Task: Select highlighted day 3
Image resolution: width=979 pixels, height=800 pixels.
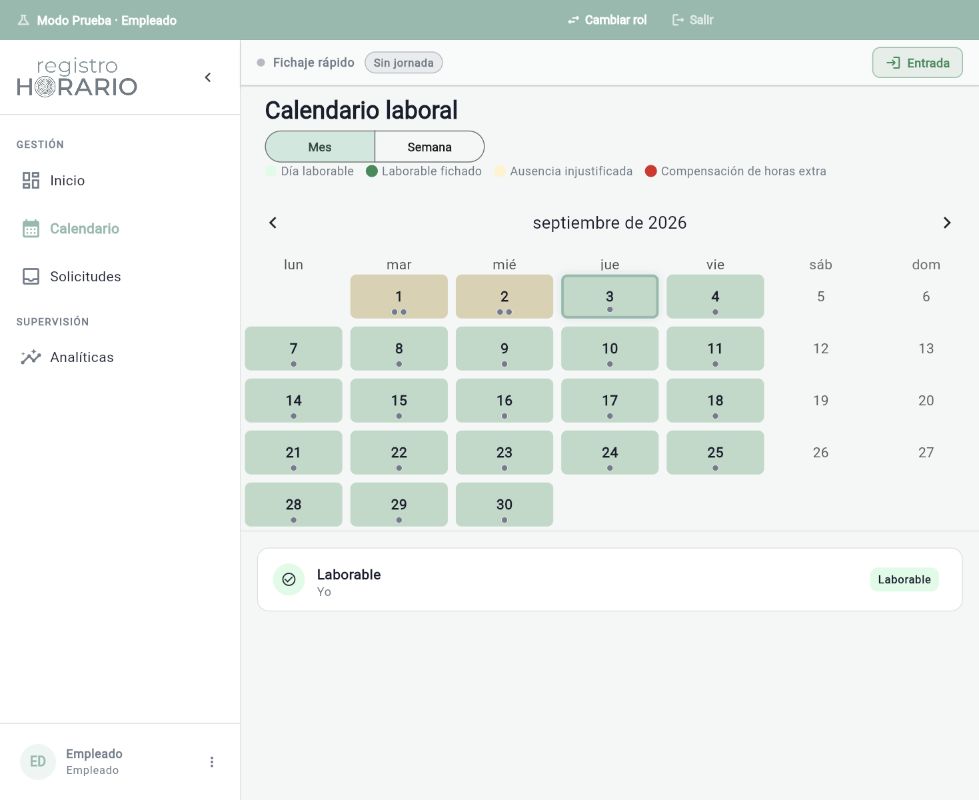Action: click(x=610, y=297)
